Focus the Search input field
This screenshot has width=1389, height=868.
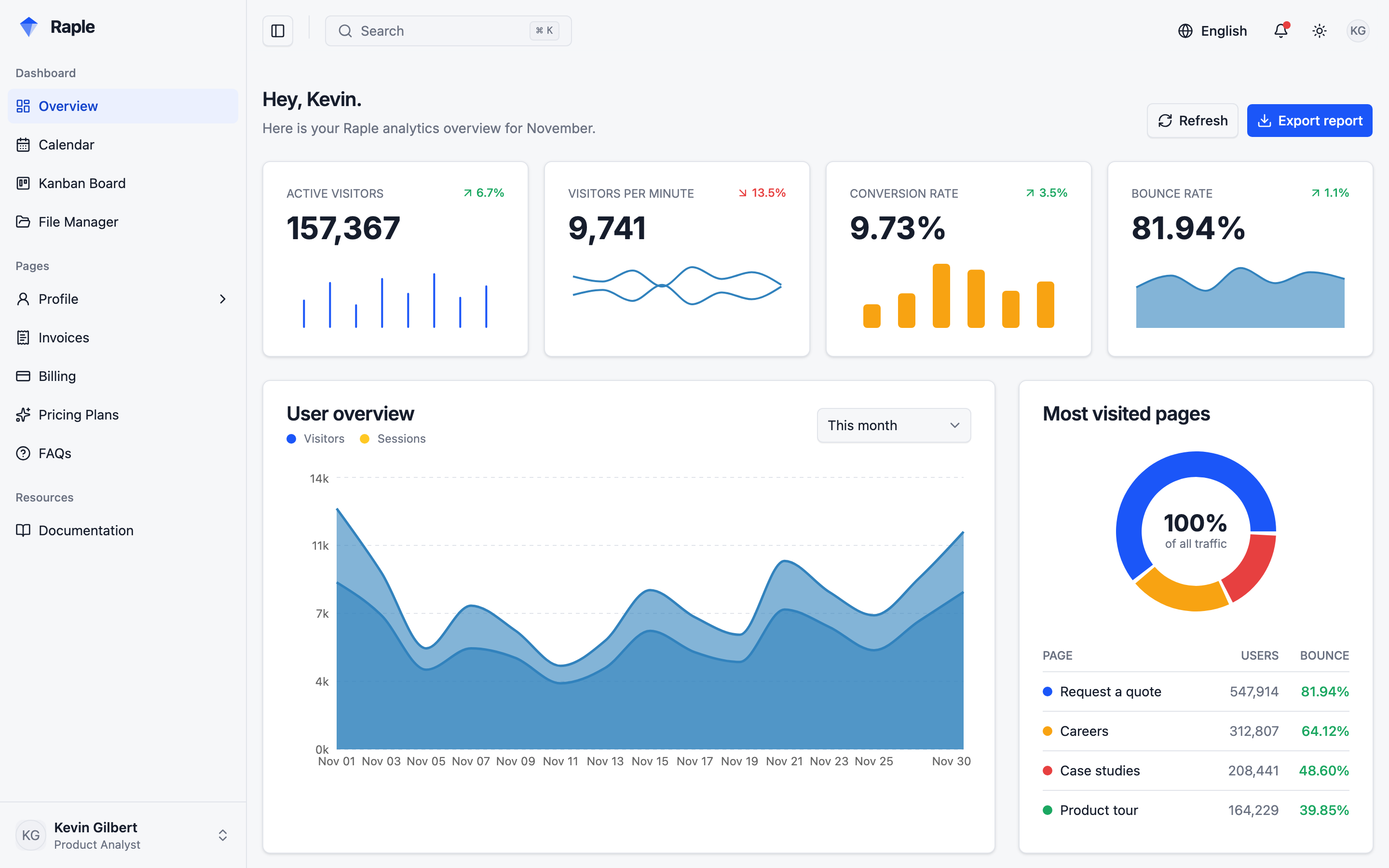(448, 31)
